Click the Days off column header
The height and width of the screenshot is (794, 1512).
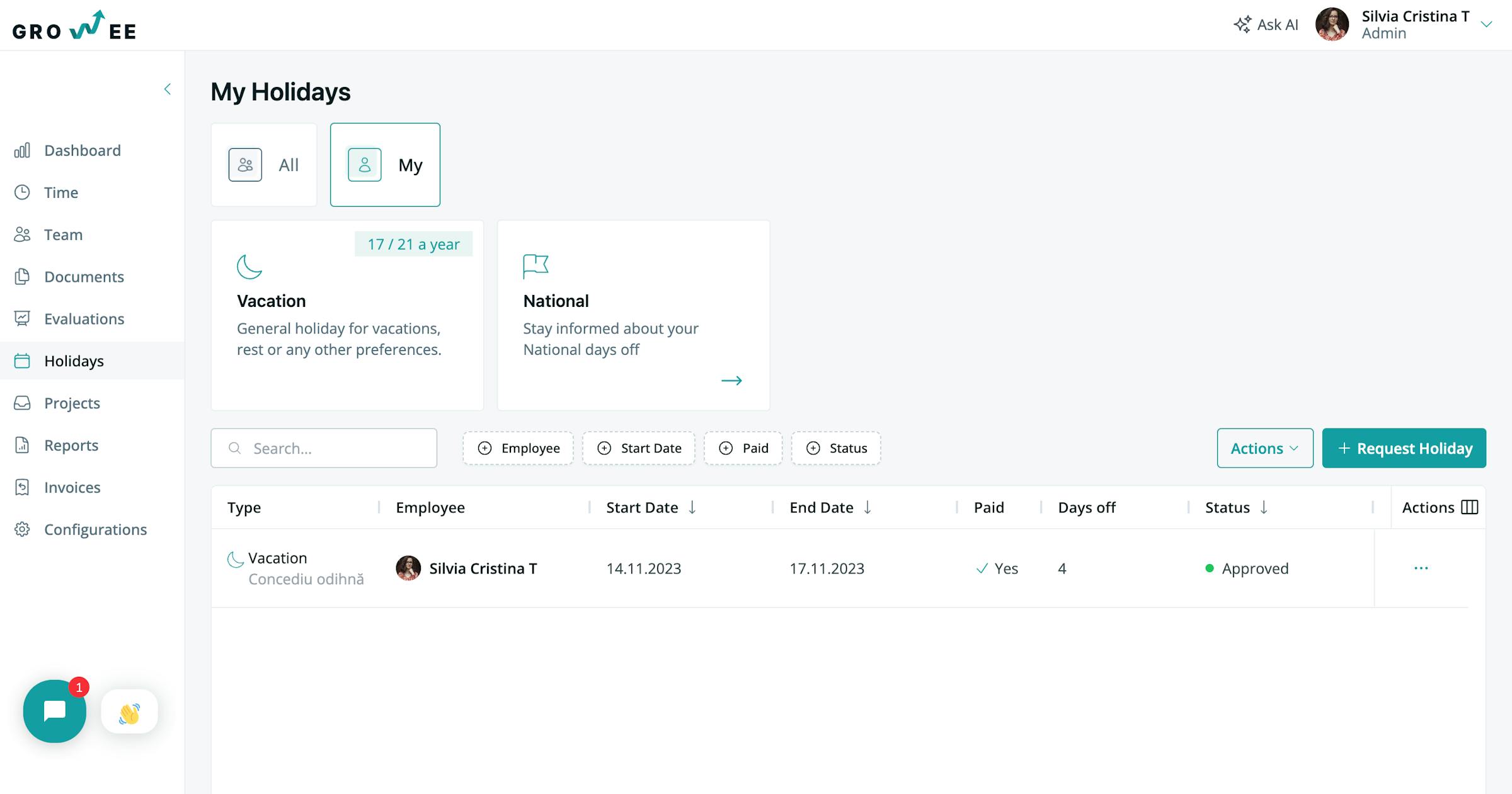[1087, 507]
